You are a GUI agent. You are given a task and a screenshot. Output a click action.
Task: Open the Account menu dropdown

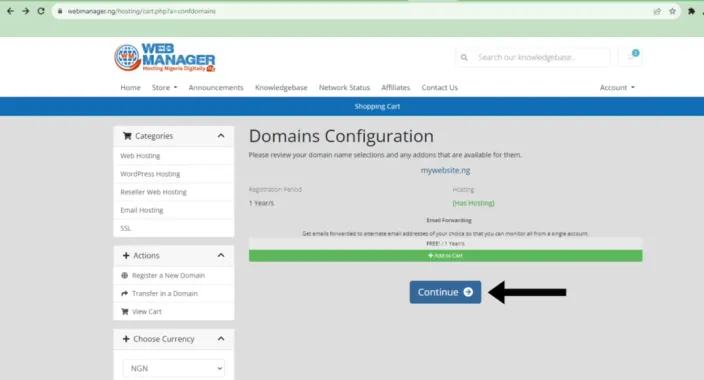pyautogui.click(x=617, y=88)
